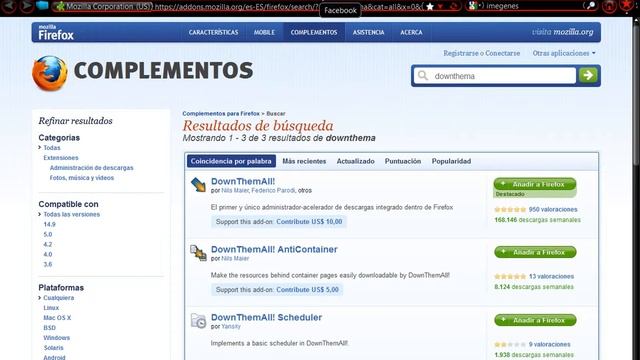
Task: Filter by Firefox version 3.6
Action: point(48,264)
